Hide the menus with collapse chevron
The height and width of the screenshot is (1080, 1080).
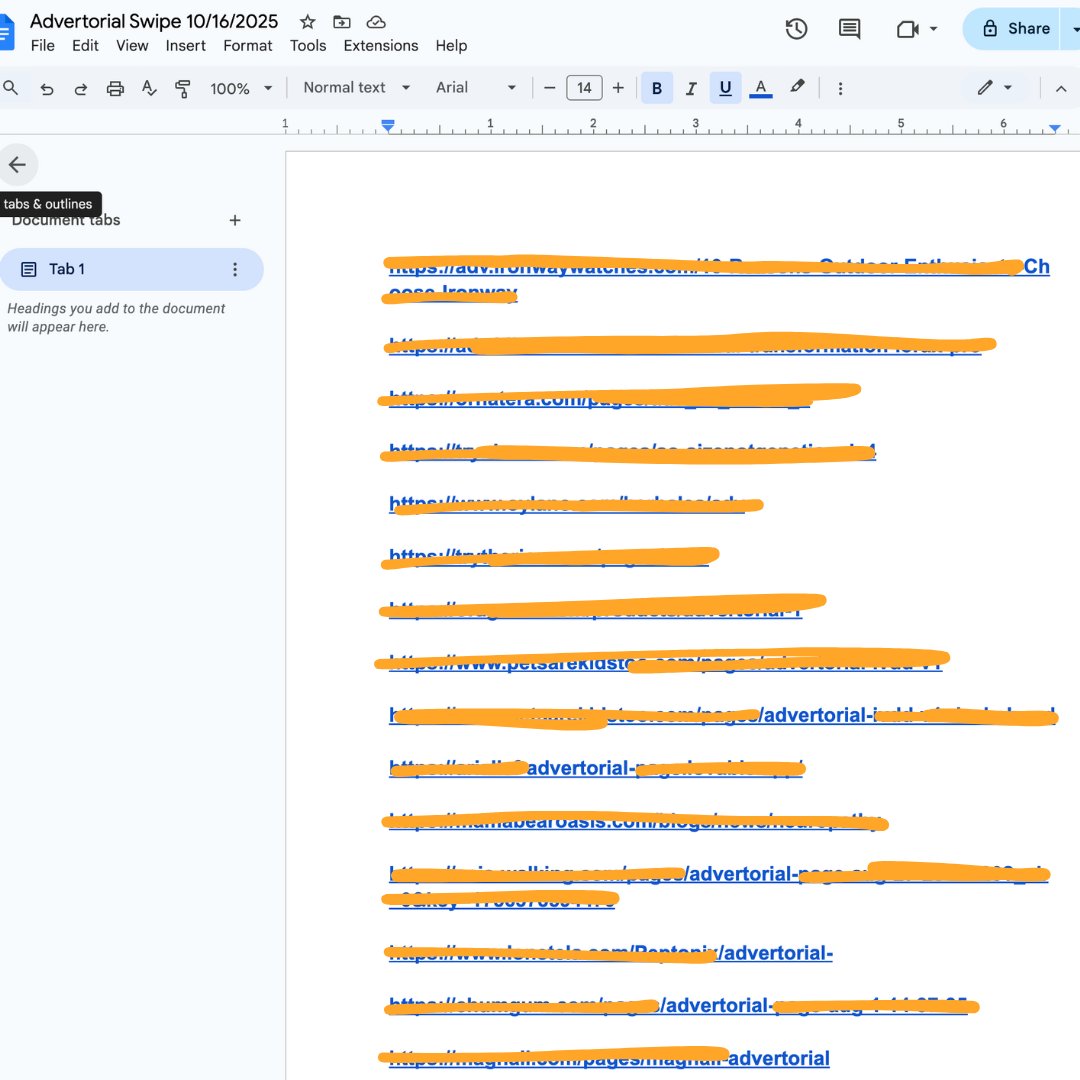pyautogui.click(x=1061, y=88)
